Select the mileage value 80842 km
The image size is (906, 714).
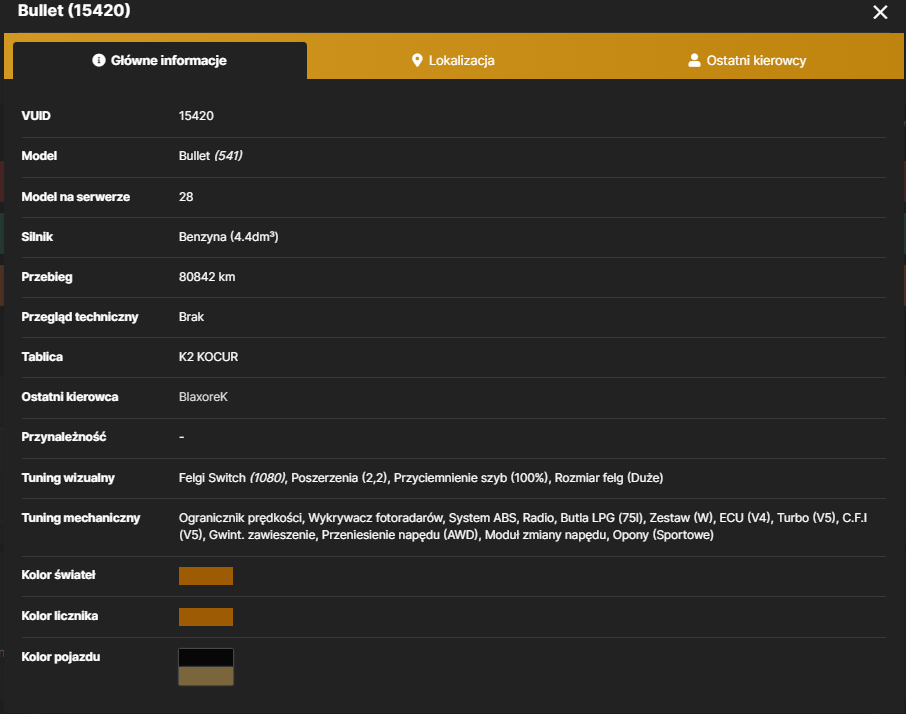pos(207,277)
